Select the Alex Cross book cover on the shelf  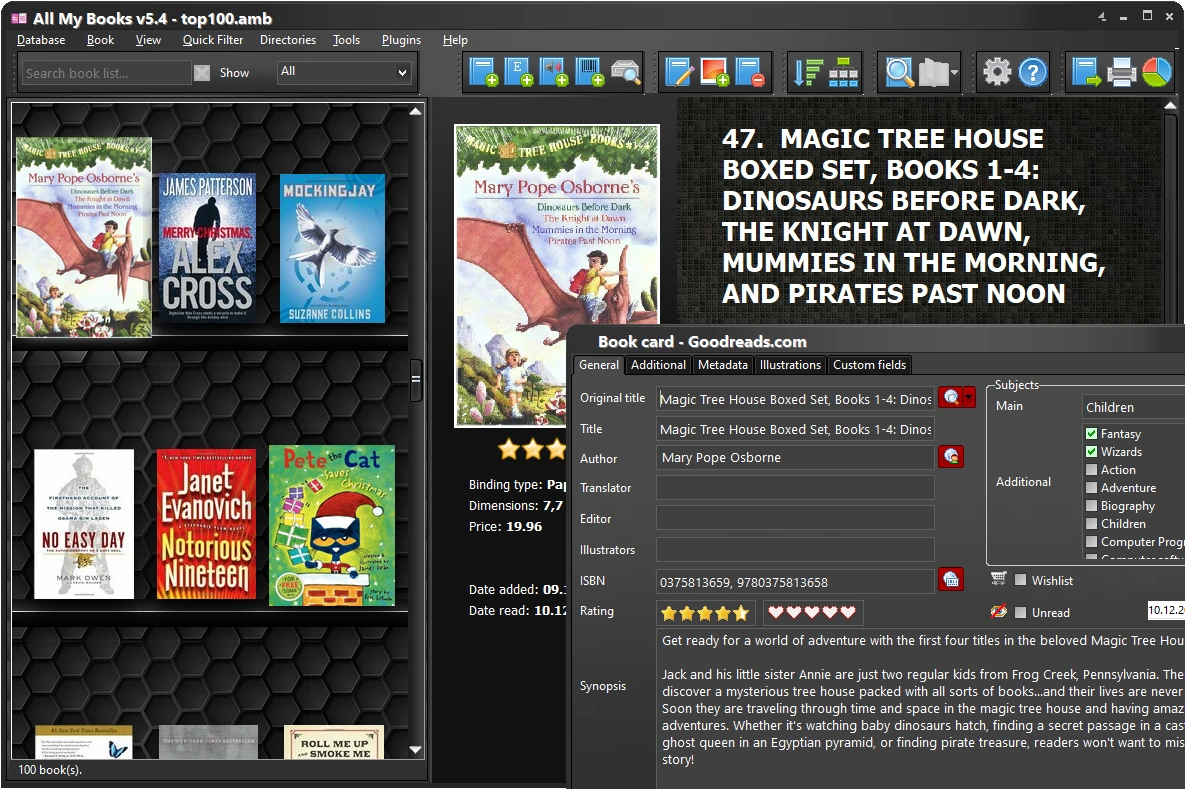(x=207, y=248)
